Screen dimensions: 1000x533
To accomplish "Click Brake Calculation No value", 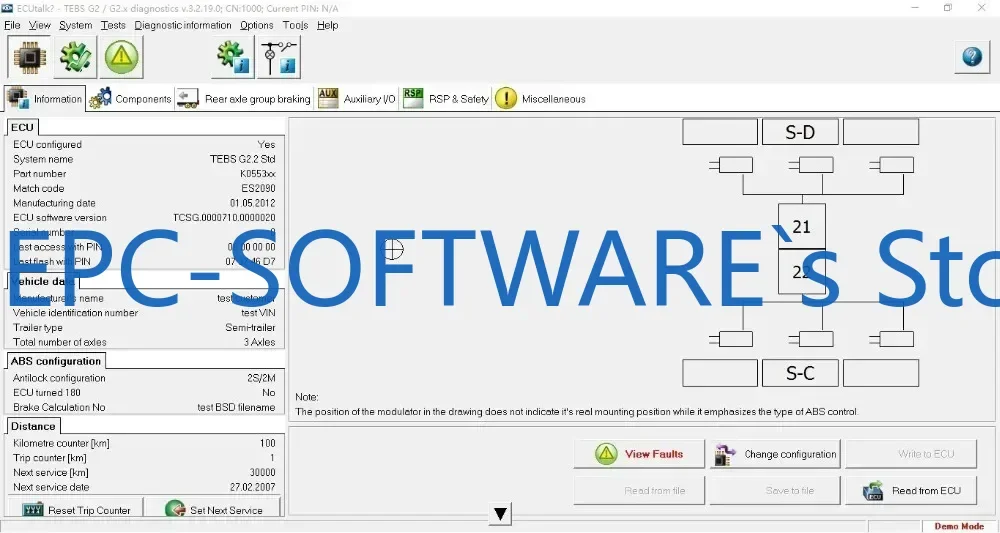I will pos(236,407).
